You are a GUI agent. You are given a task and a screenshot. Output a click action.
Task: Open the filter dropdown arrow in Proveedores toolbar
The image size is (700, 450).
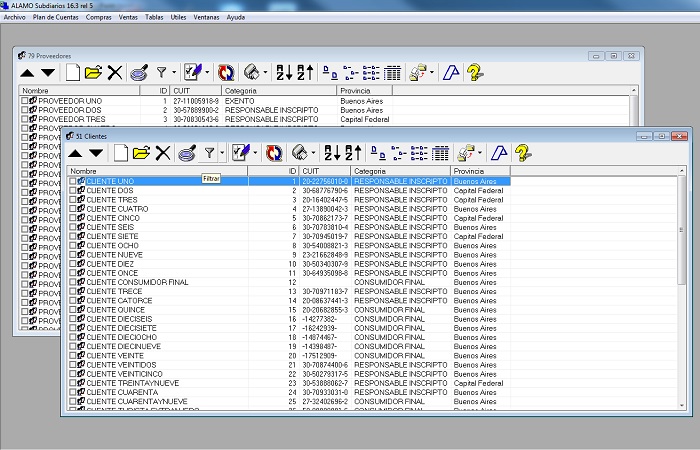pyautogui.click(x=174, y=72)
